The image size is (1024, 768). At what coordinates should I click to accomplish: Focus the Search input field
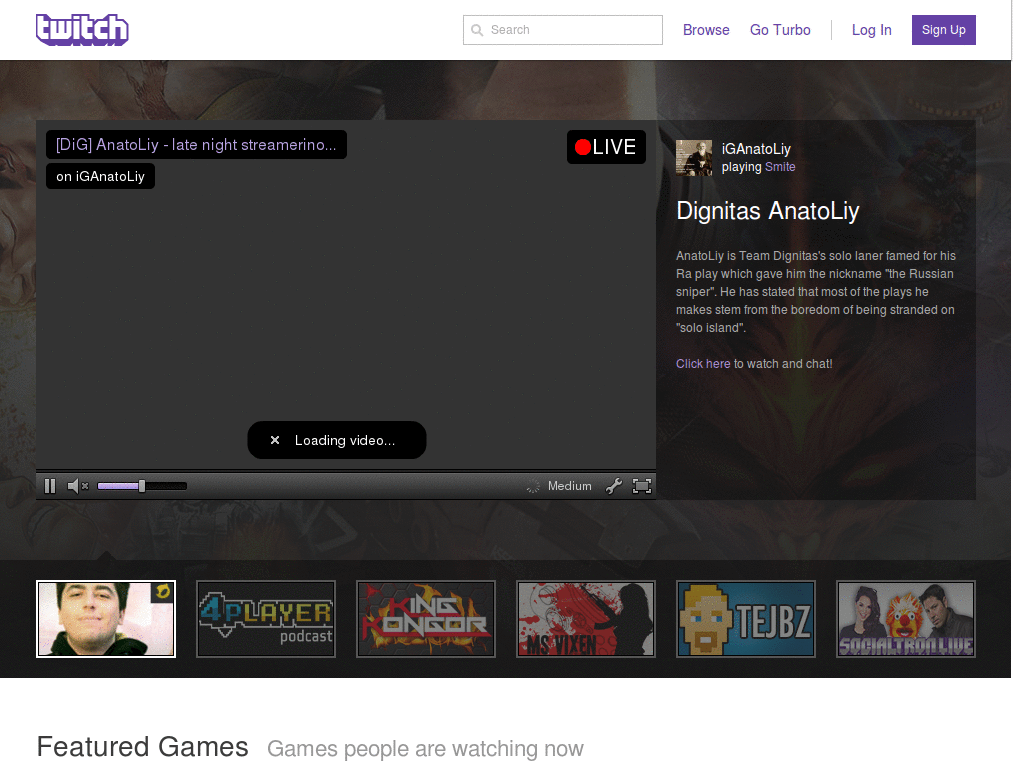[x=562, y=30]
